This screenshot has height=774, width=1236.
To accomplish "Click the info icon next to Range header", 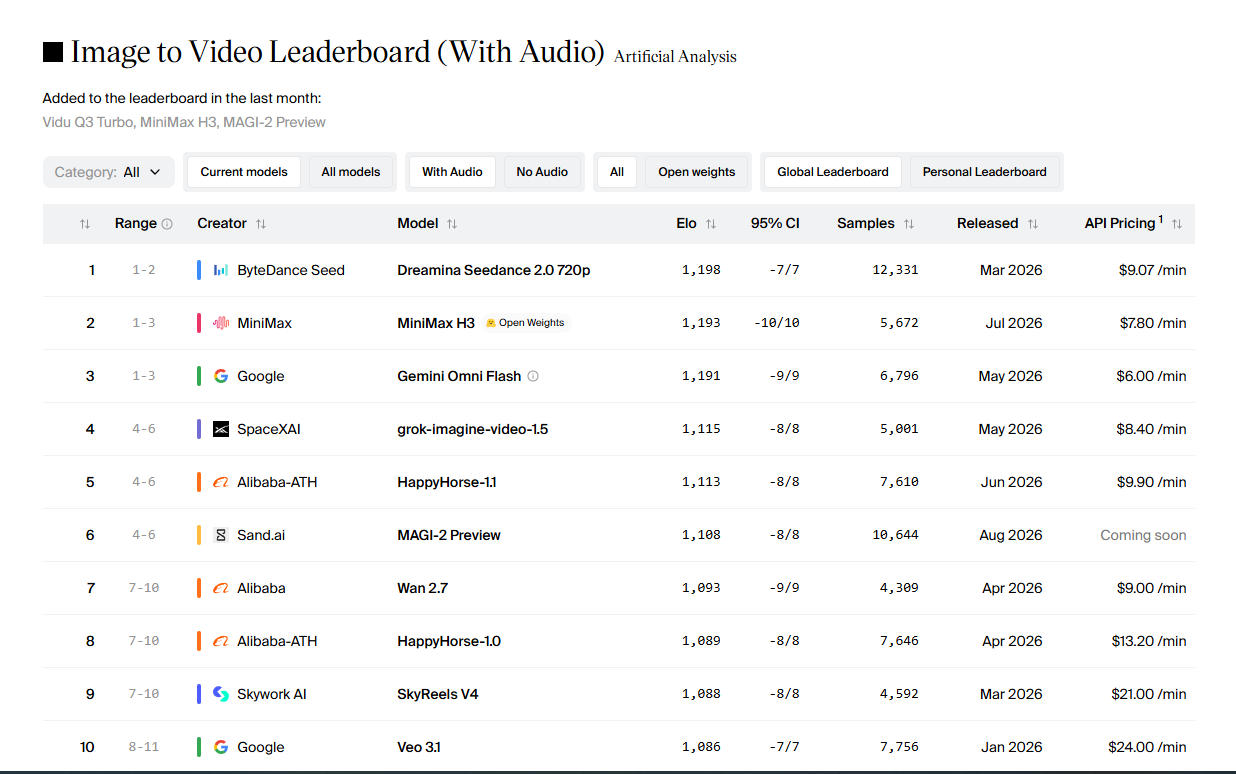I will (x=167, y=224).
